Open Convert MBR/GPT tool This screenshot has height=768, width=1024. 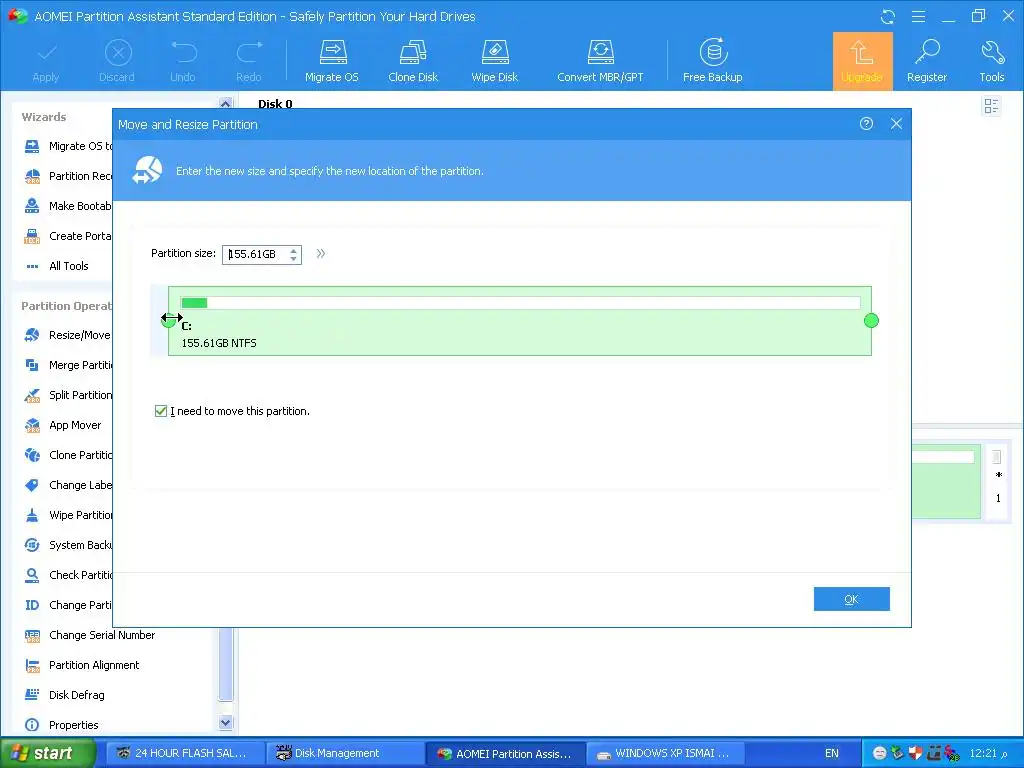(x=600, y=61)
